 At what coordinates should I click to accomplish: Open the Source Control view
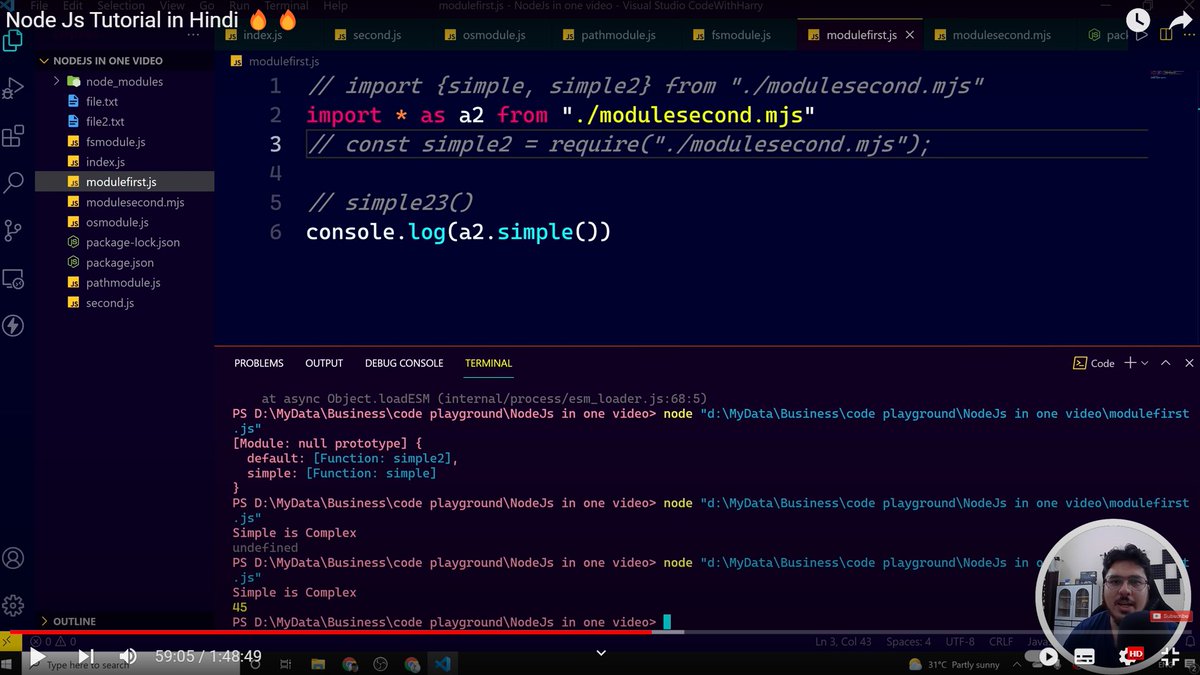[x=13, y=230]
